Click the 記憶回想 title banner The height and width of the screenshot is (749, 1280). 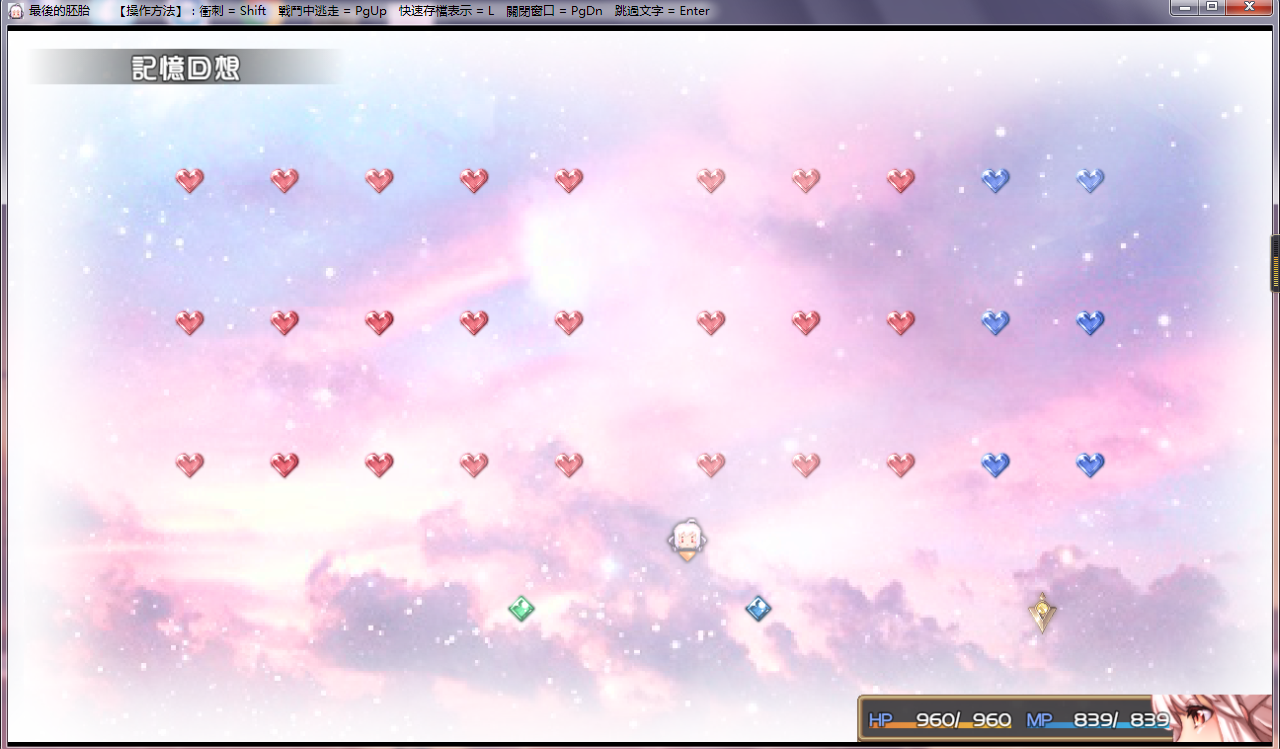[x=186, y=68]
